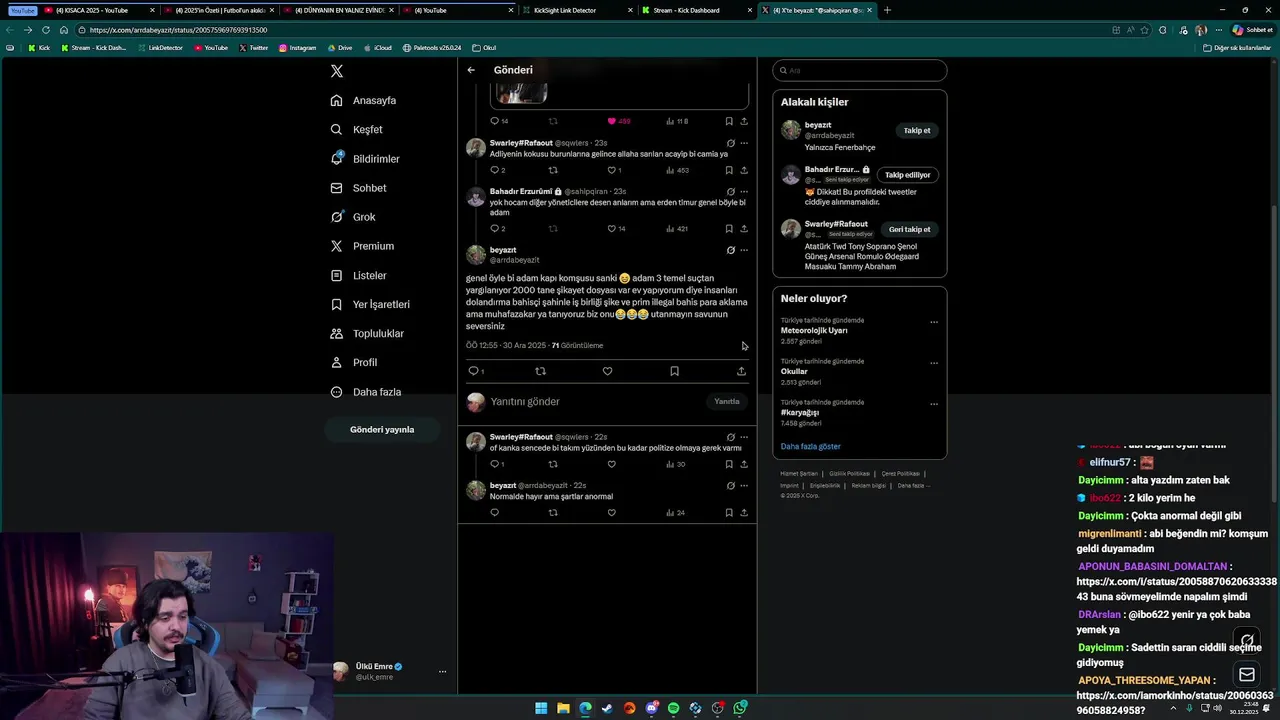Image resolution: width=1280 pixels, height=720 pixels.
Task: Open Spotify from the taskbar
Action: click(x=673, y=708)
